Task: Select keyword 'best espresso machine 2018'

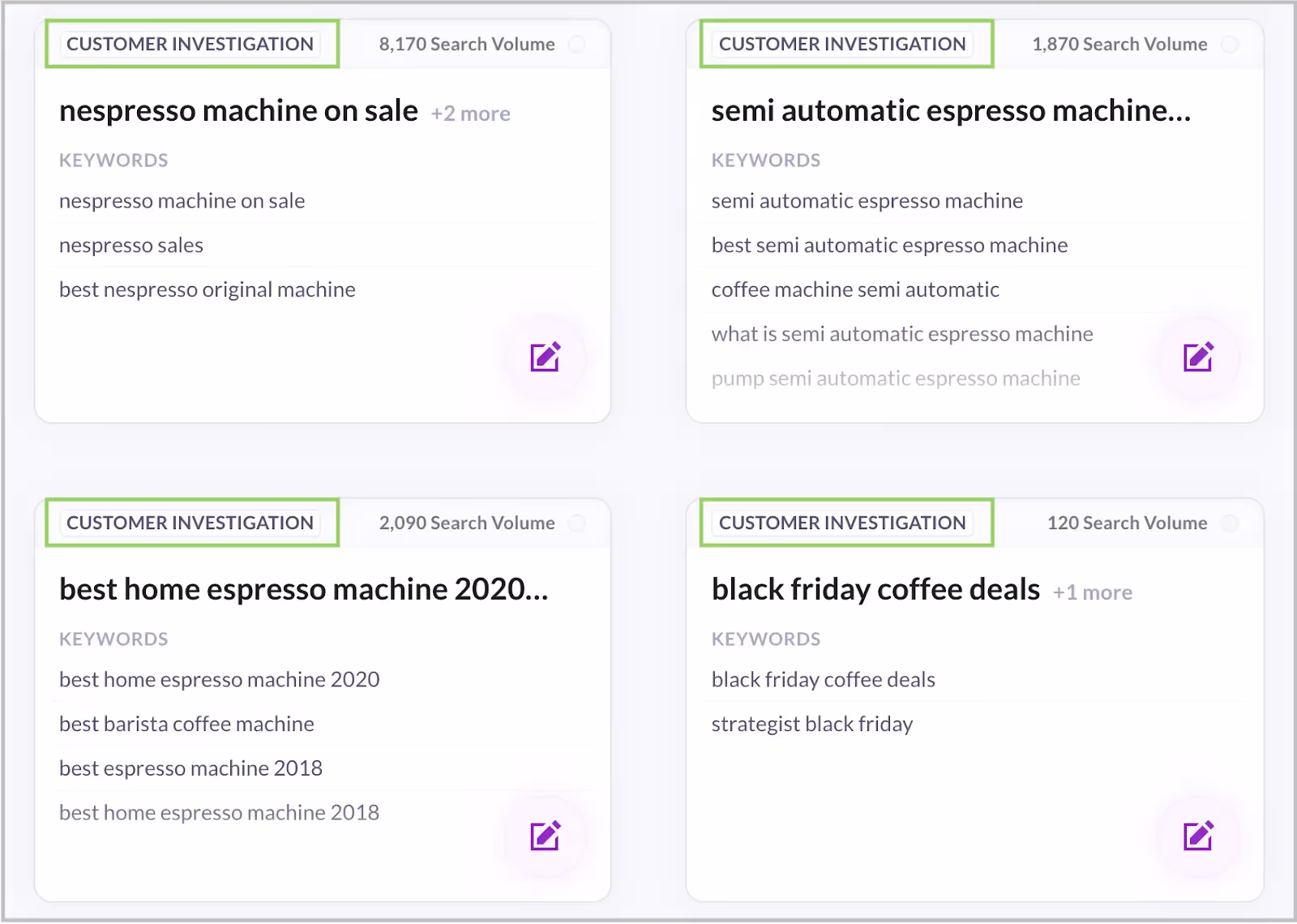Action: coord(190,768)
